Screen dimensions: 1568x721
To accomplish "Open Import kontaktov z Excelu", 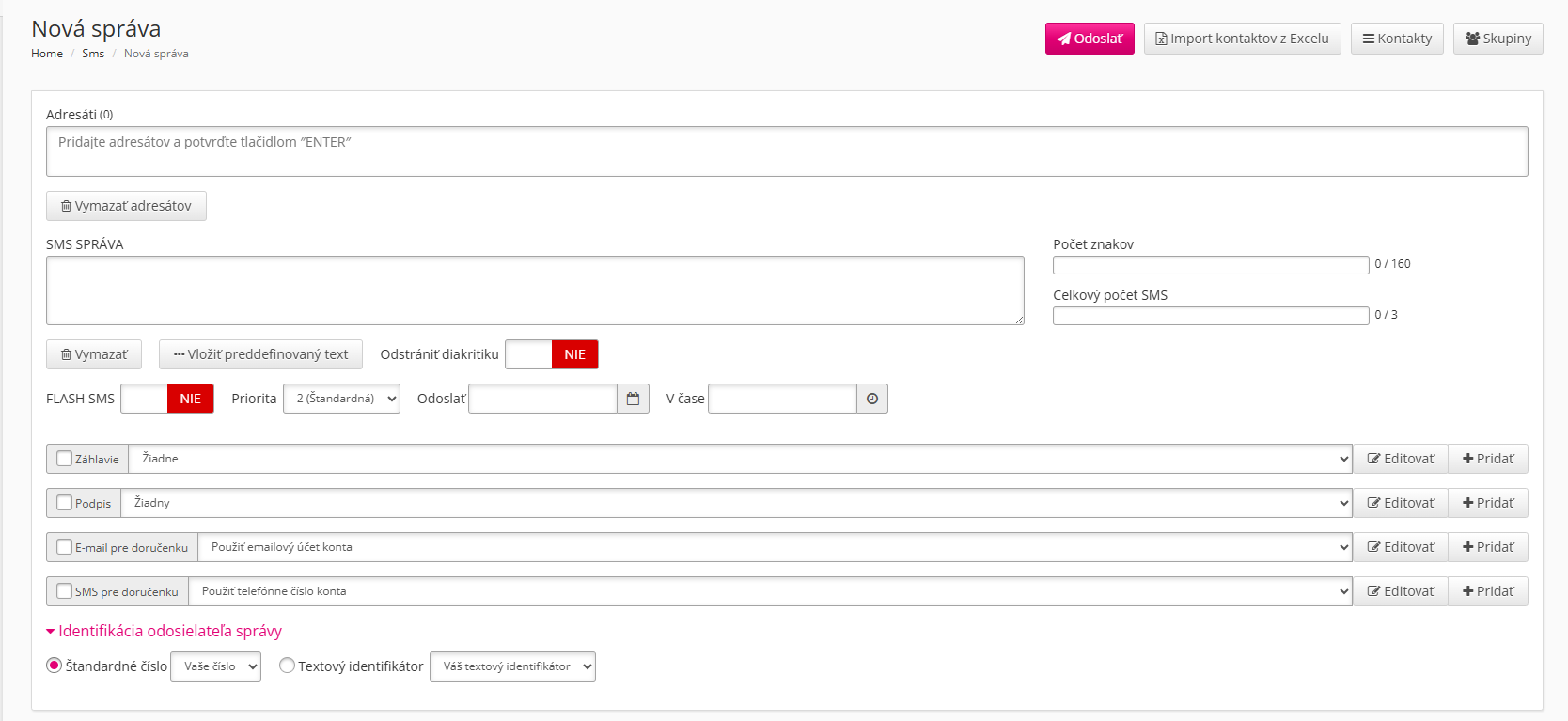I will (x=1242, y=39).
